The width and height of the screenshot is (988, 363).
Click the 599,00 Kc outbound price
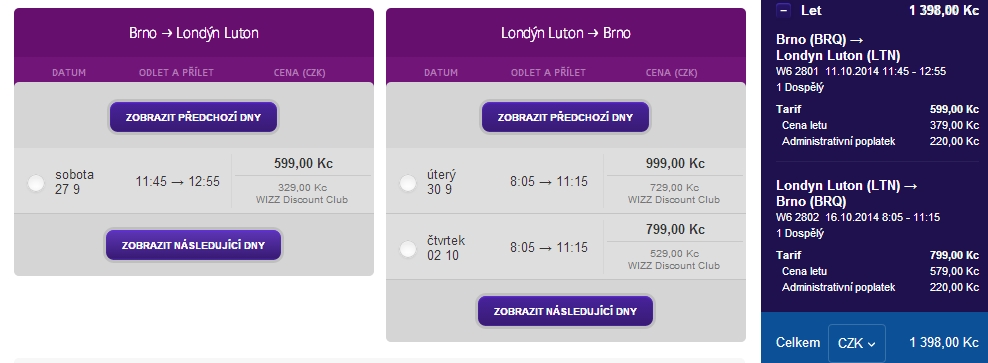point(303,163)
